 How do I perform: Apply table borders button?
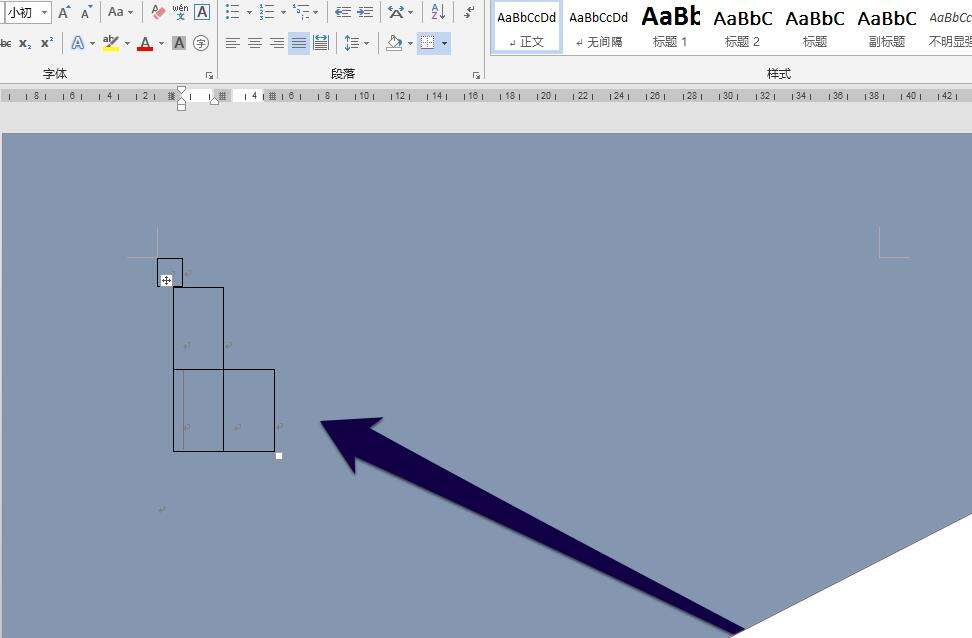pos(428,43)
